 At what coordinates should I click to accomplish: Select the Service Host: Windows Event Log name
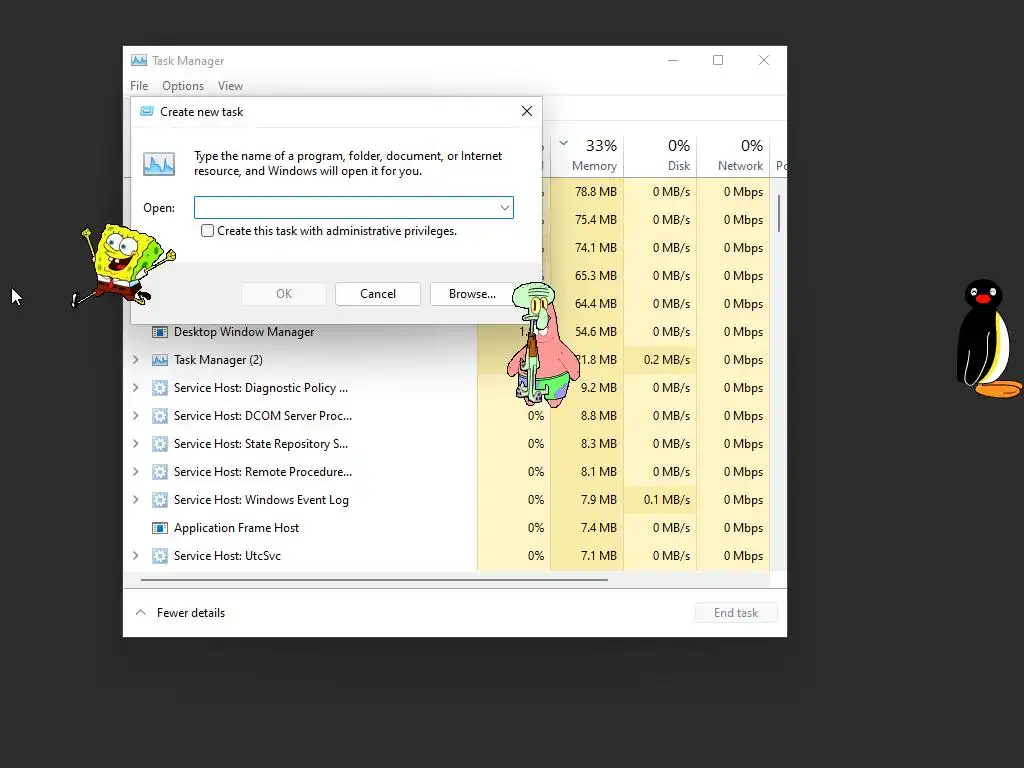click(261, 500)
